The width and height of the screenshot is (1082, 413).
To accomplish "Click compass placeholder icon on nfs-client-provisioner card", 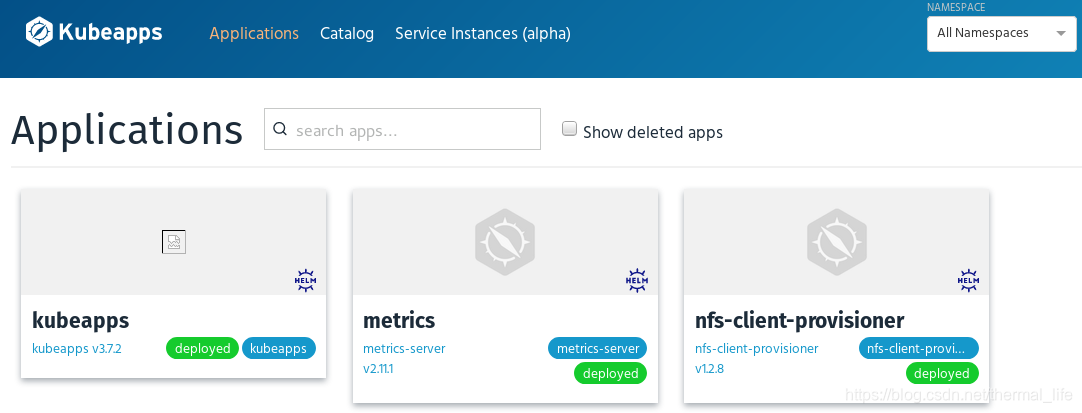I will click(x=836, y=242).
